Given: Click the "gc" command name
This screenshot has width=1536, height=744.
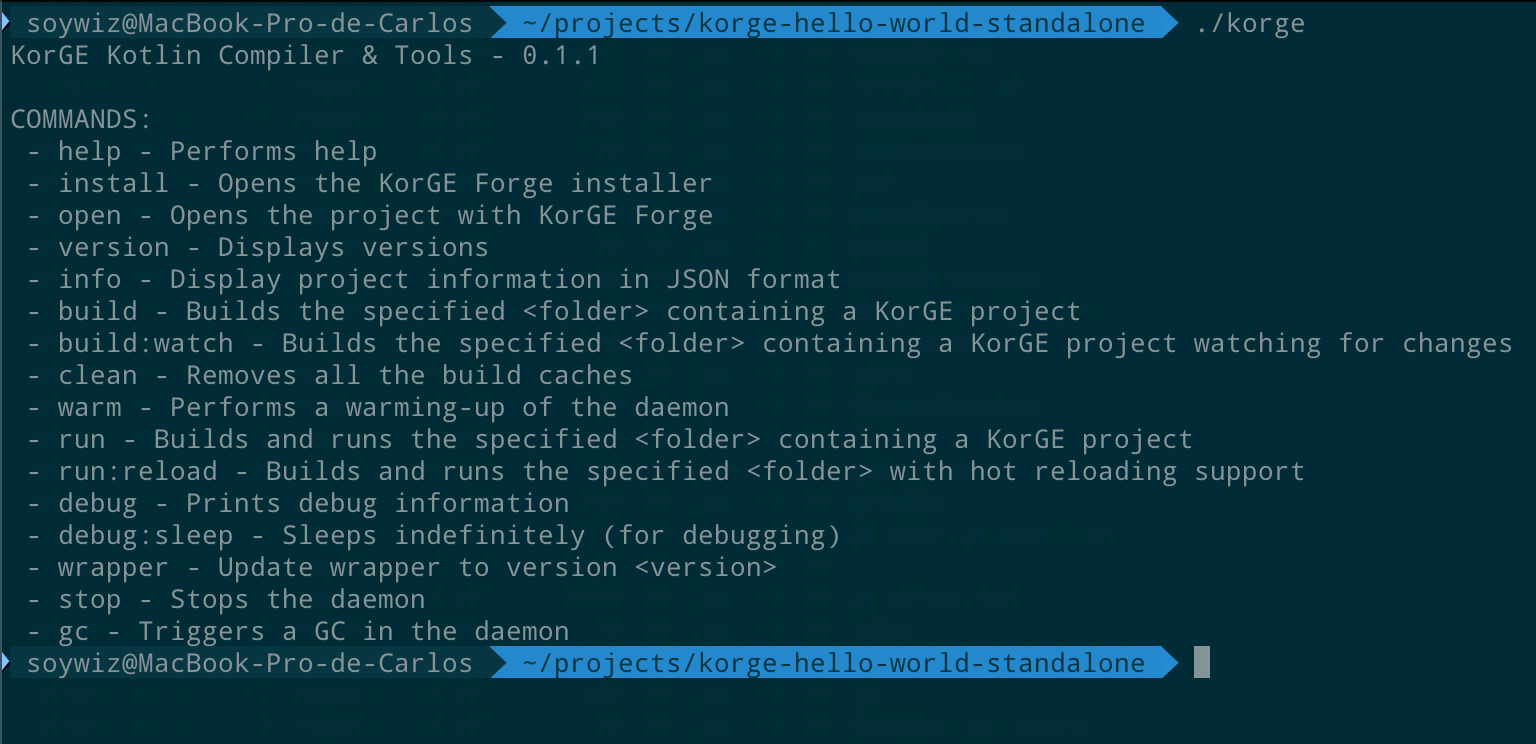Looking at the screenshot, I should [73, 632].
